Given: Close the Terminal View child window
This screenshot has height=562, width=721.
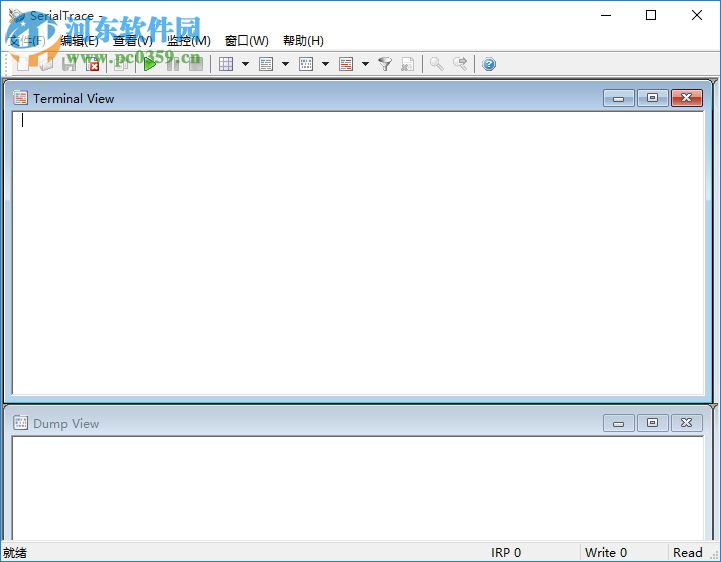Looking at the screenshot, I should point(687,98).
